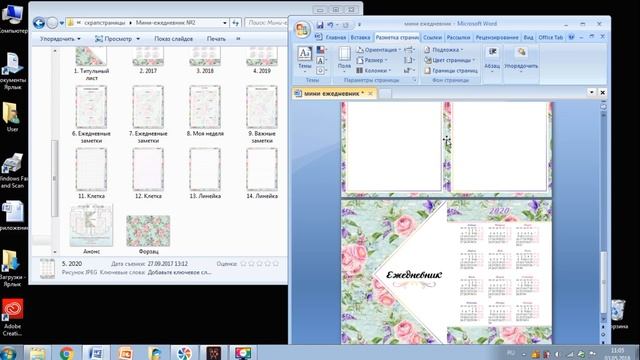Click the Explorer search field
This screenshot has height=360, width=640.
click(267, 23)
